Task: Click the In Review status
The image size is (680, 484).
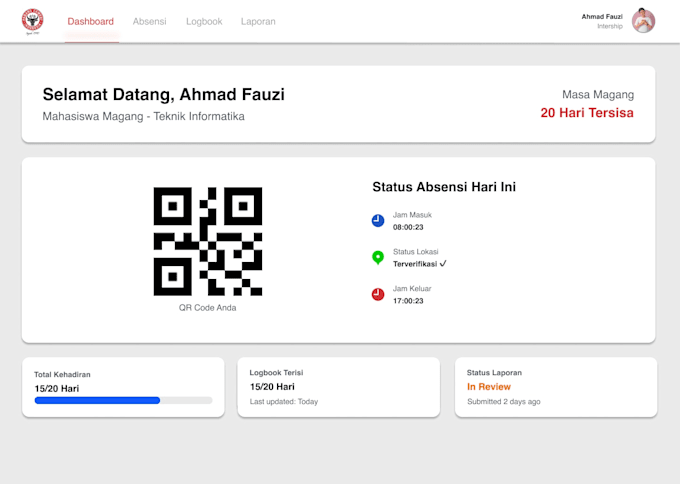Action: tap(489, 387)
